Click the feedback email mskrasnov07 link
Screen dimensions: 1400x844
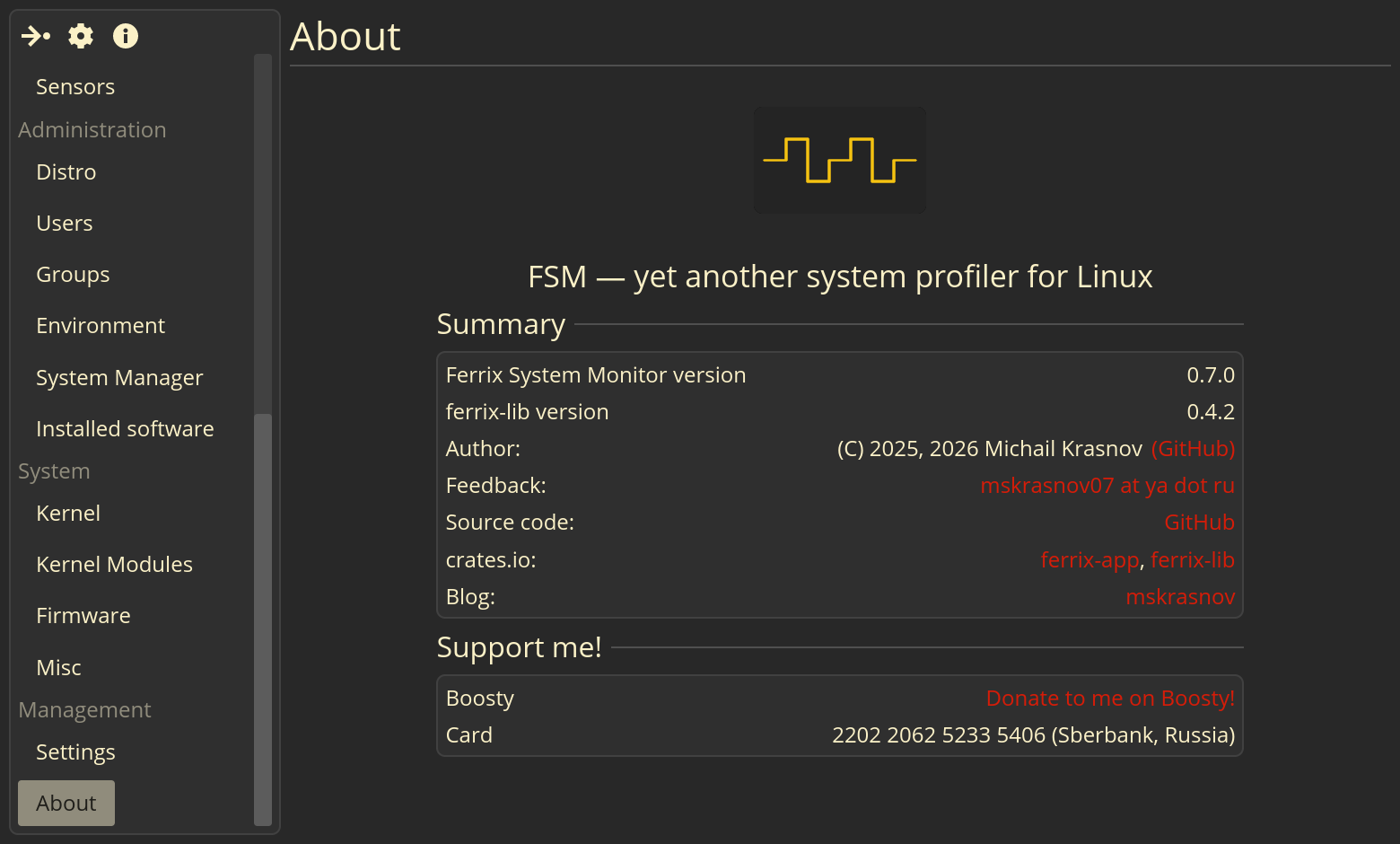tap(1107, 486)
